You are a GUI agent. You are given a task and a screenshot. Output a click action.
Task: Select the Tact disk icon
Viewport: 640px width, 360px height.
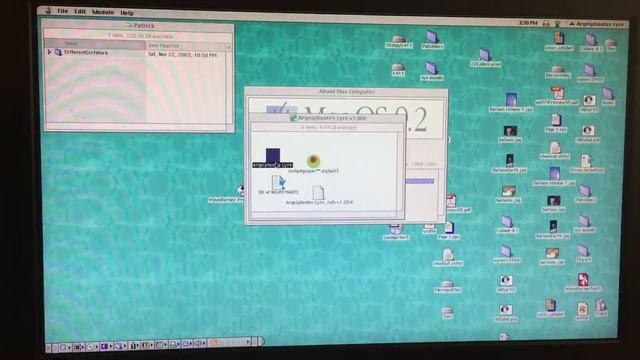click(x=447, y=313)
